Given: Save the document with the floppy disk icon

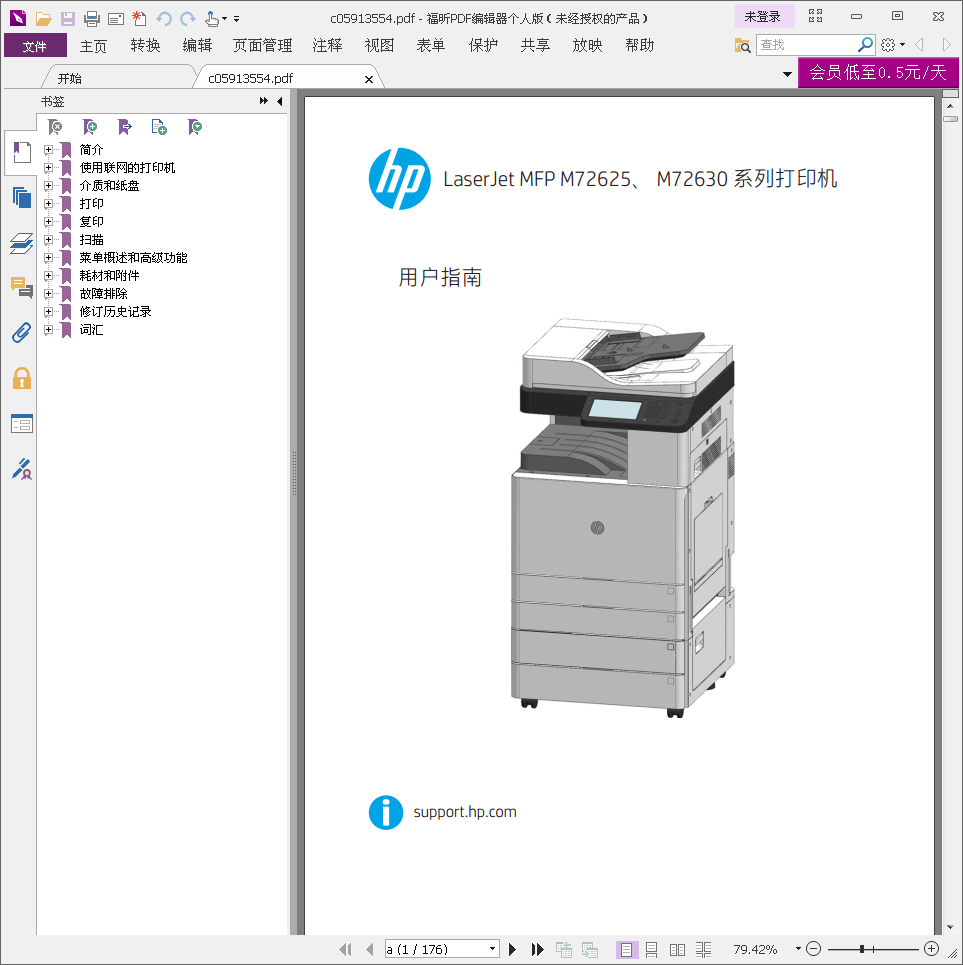Looking at the screenshot, I should (x=68, y=18).
